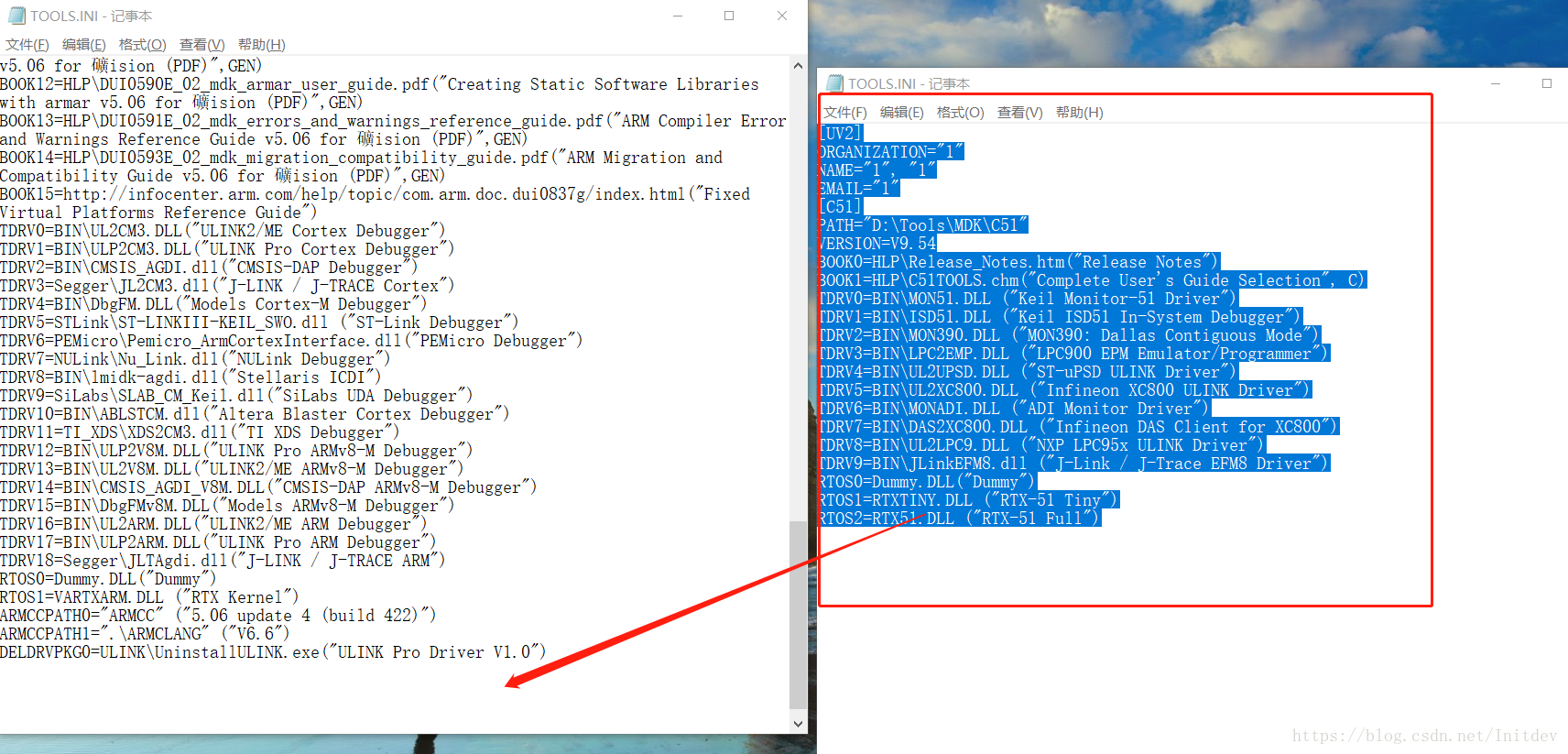Click the VERSION=V9.54 line

point(877,244)
